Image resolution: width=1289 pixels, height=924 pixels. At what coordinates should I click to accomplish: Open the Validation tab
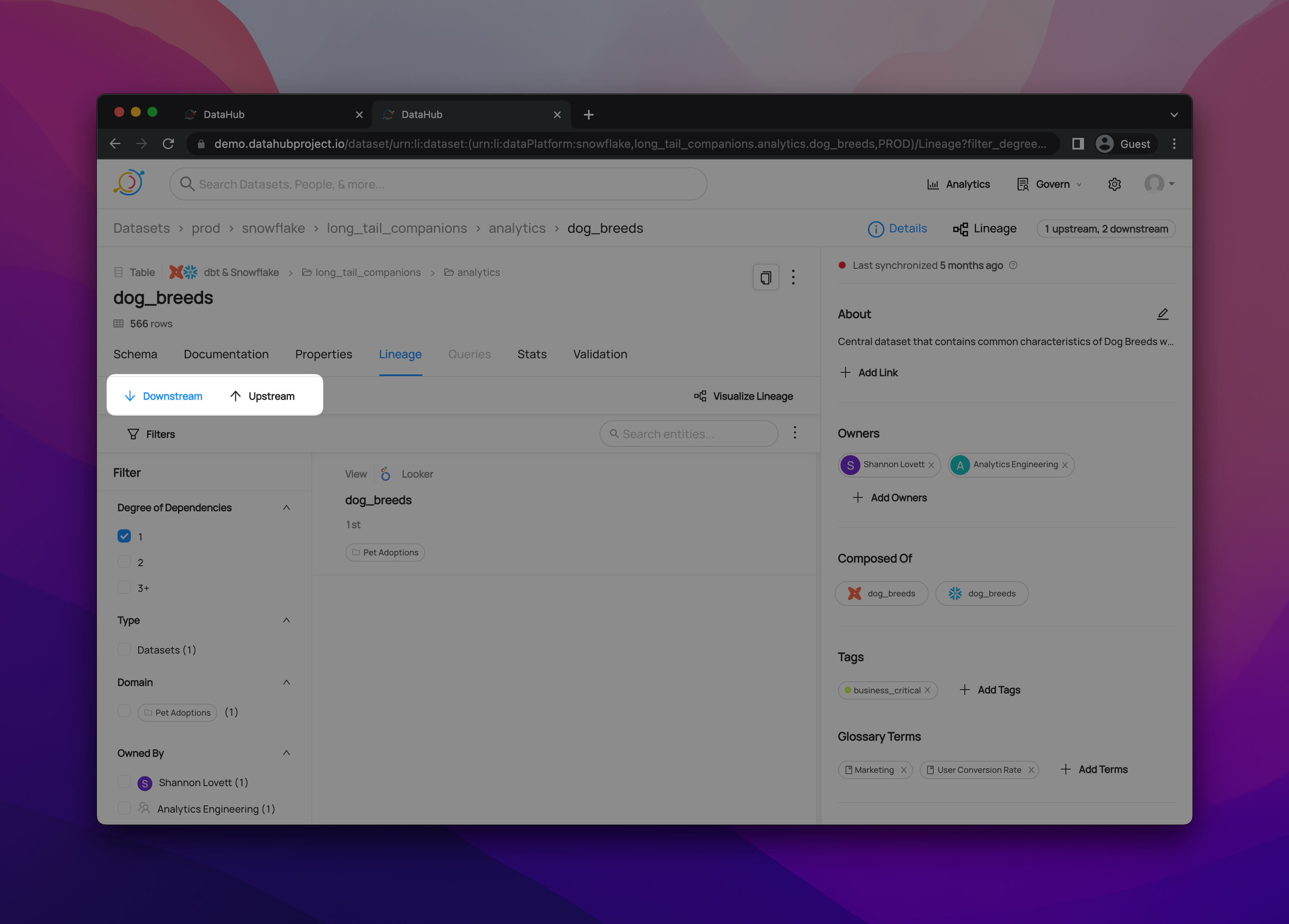click(600, 354)
